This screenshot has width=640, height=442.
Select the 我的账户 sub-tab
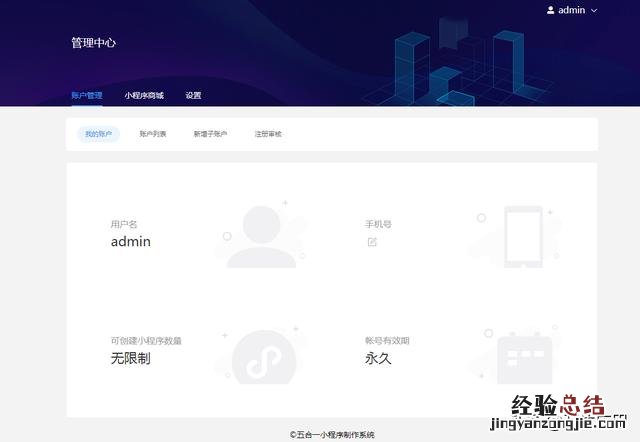tap(98, 134)
